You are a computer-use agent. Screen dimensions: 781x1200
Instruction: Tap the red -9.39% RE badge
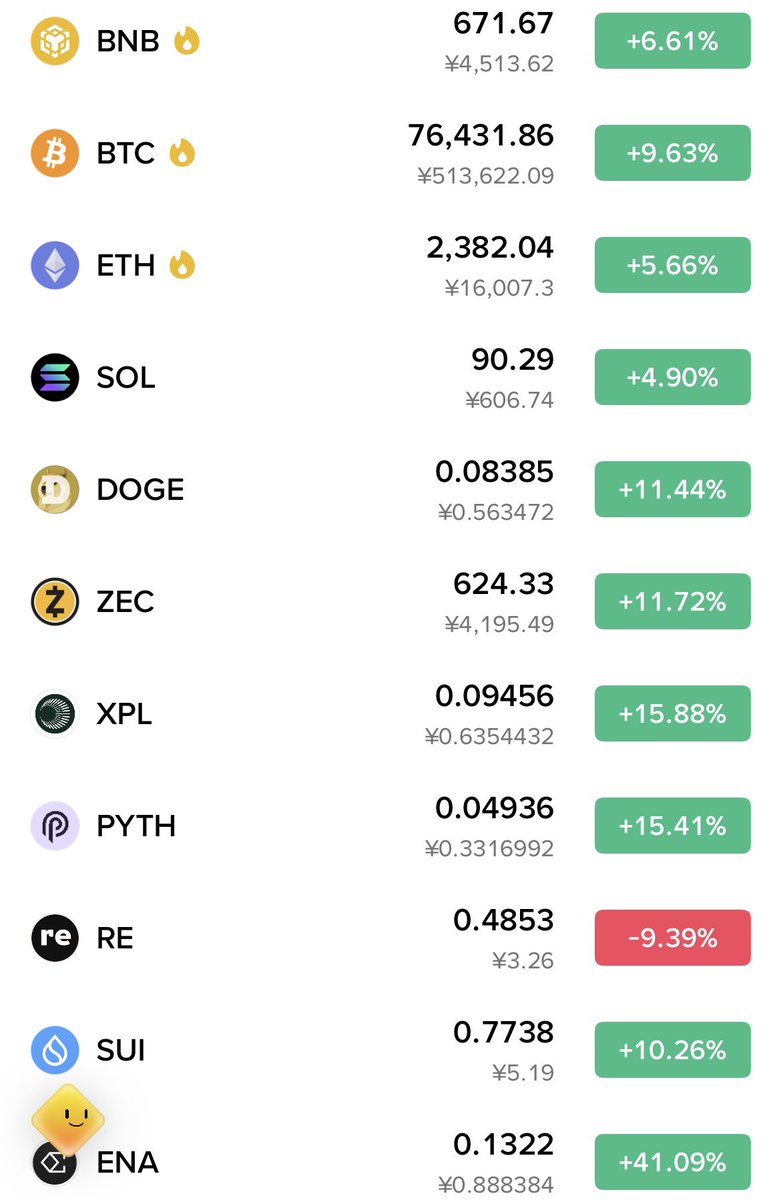[x=672, y=937]
